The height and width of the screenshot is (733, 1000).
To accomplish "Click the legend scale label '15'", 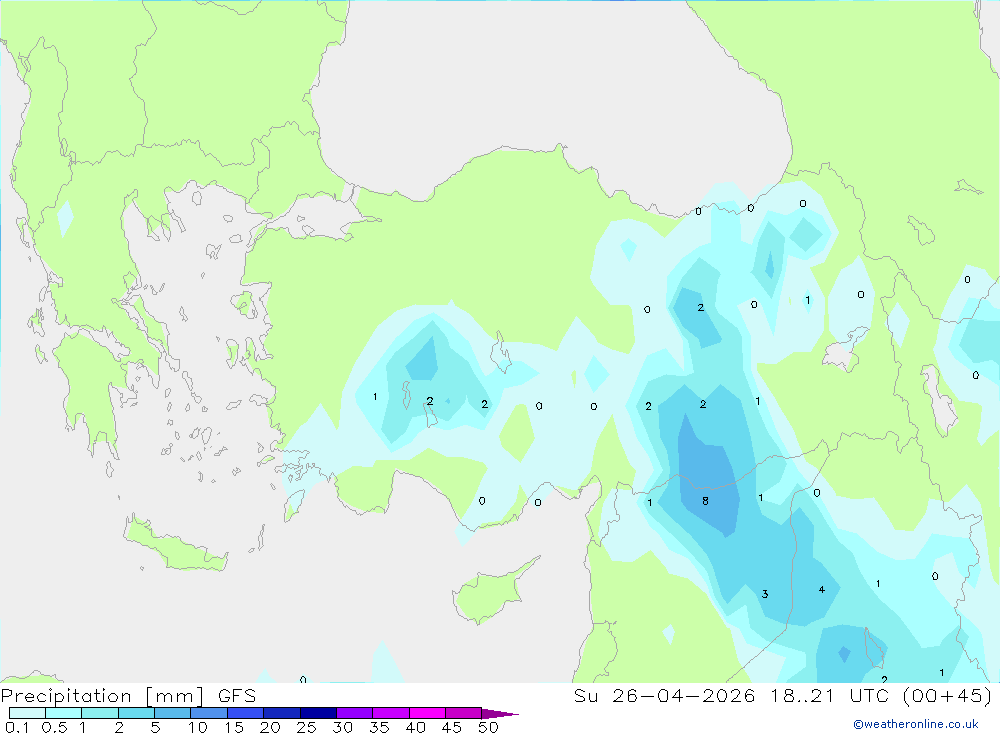I will [x=233, y=727].
